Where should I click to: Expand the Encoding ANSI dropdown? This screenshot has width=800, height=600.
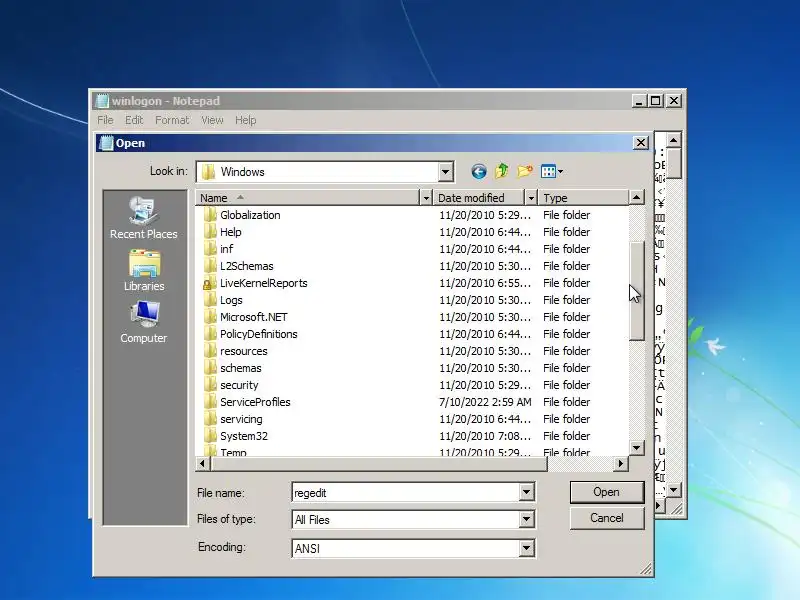tap(527, 548)
